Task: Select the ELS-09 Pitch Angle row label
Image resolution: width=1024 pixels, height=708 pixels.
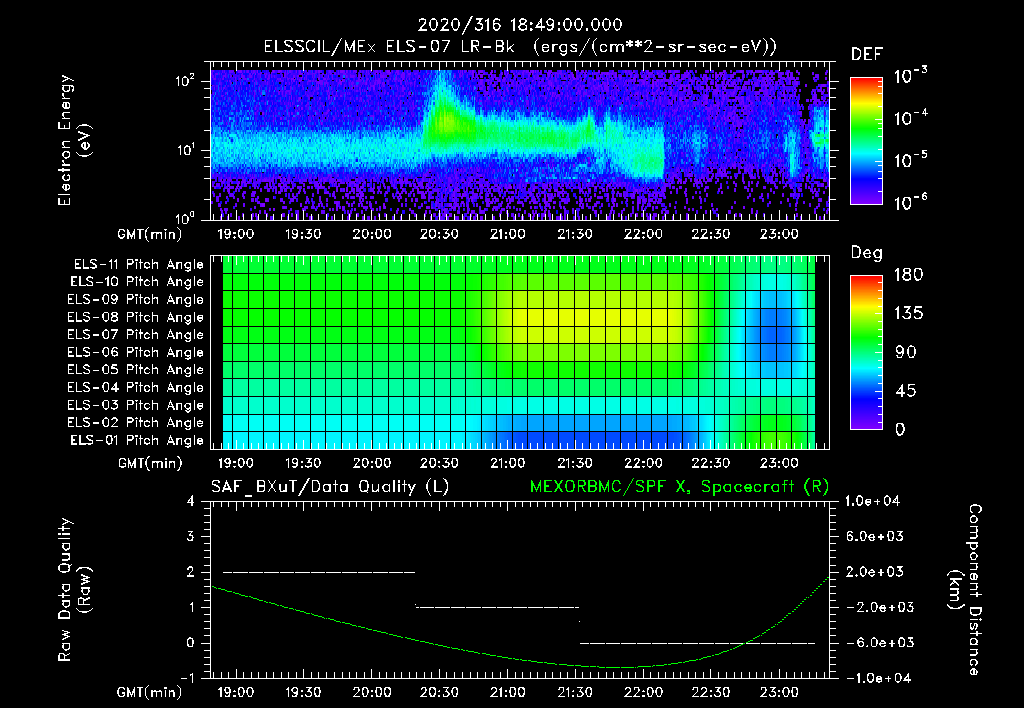Action: (136, 300)
